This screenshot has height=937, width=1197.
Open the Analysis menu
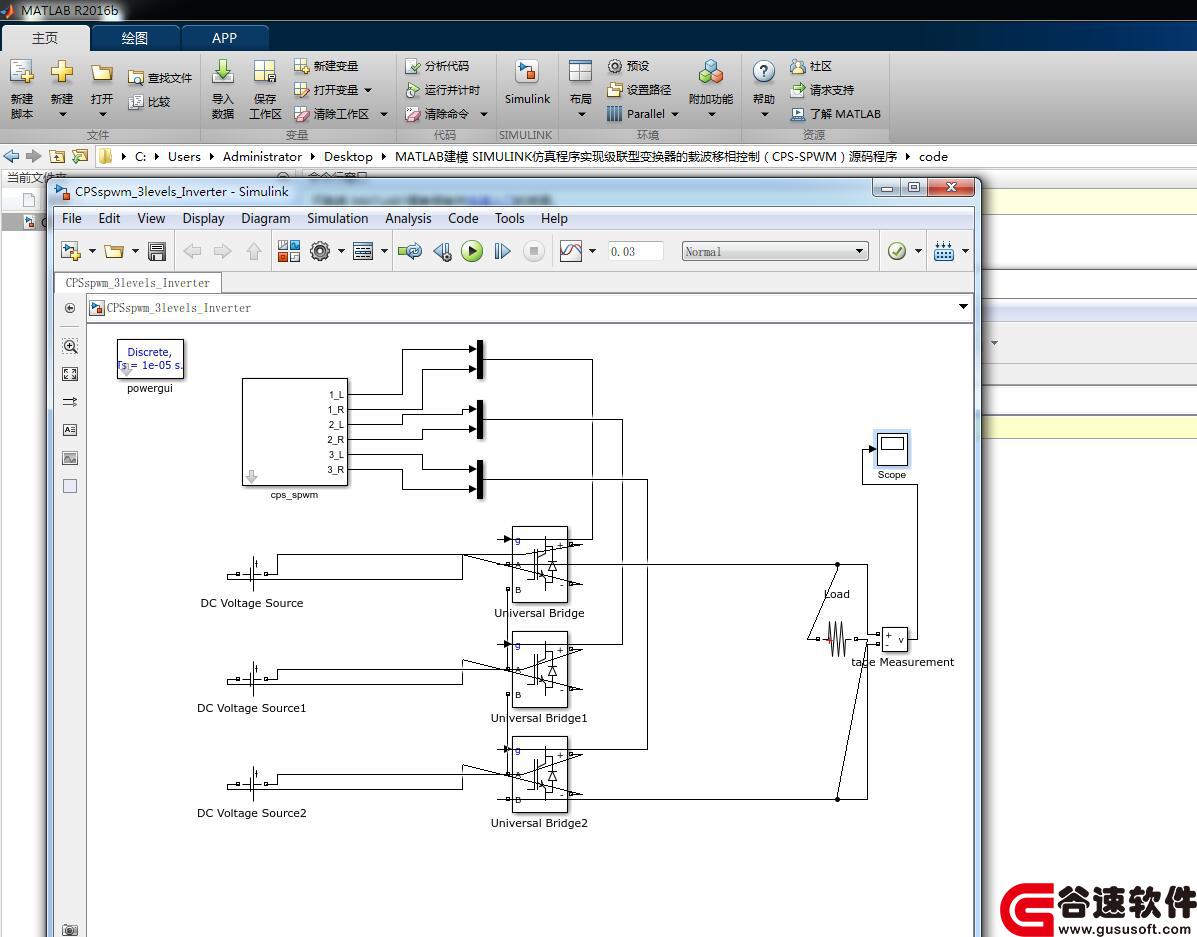coord(408,218)
